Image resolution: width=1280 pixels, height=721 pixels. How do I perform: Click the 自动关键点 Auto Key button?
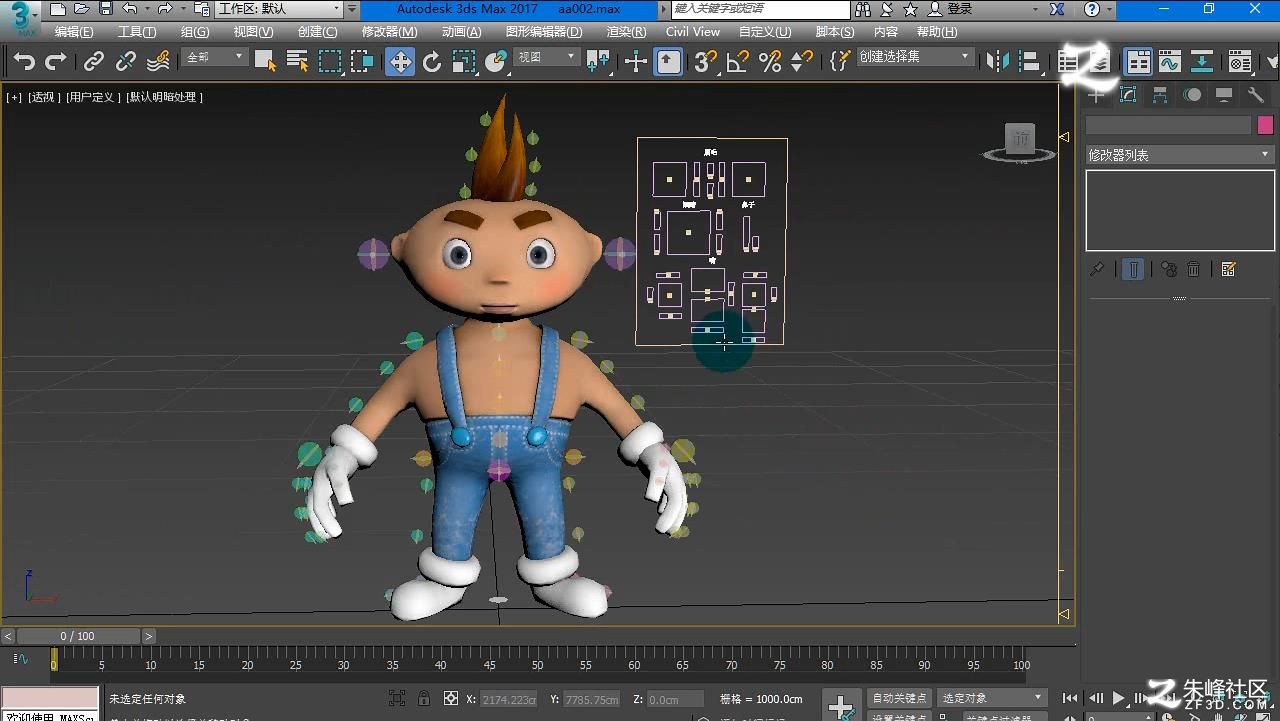tap(899, 698)
